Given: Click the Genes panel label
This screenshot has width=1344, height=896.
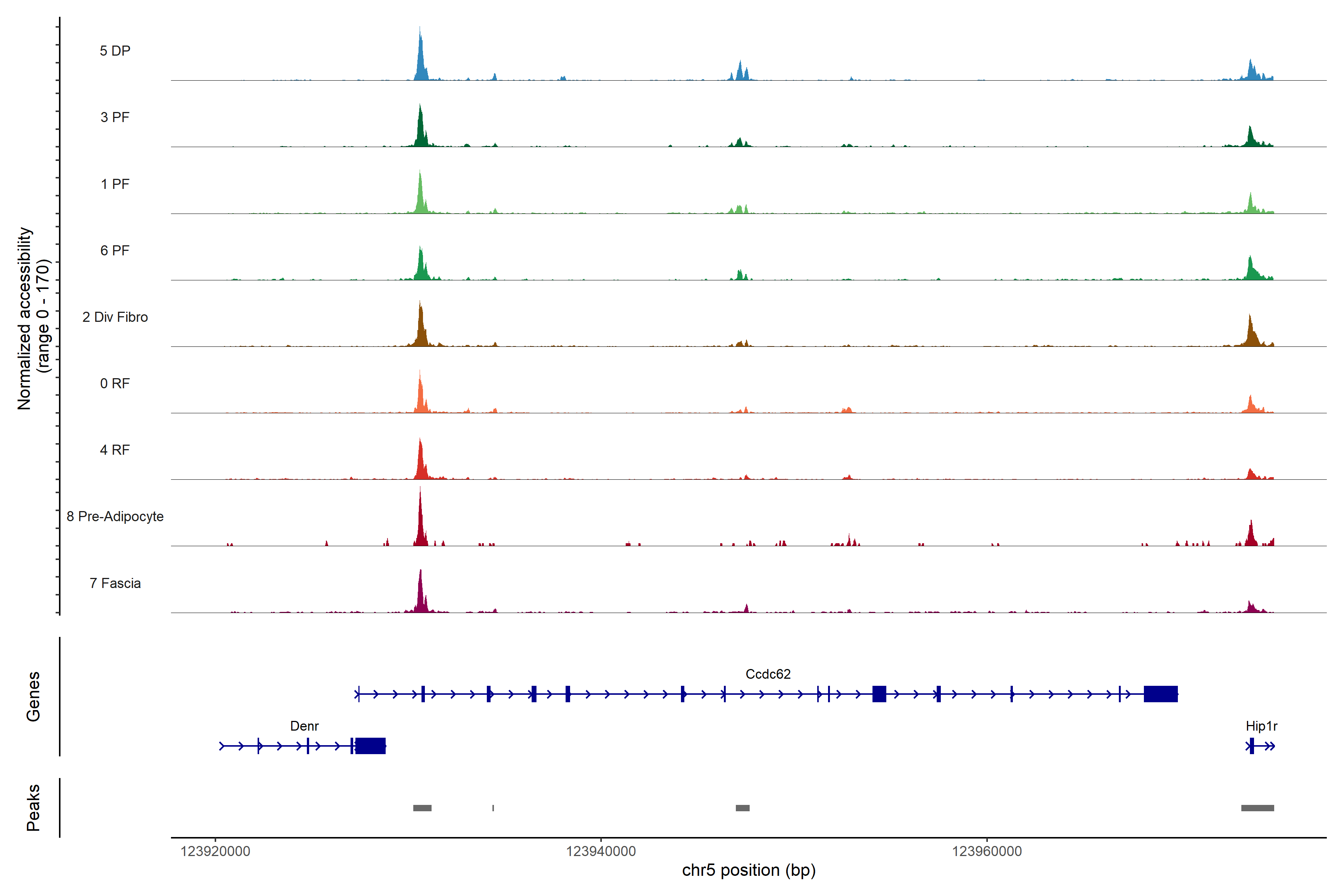Looking at the screenshot, I should click(33, 697).
